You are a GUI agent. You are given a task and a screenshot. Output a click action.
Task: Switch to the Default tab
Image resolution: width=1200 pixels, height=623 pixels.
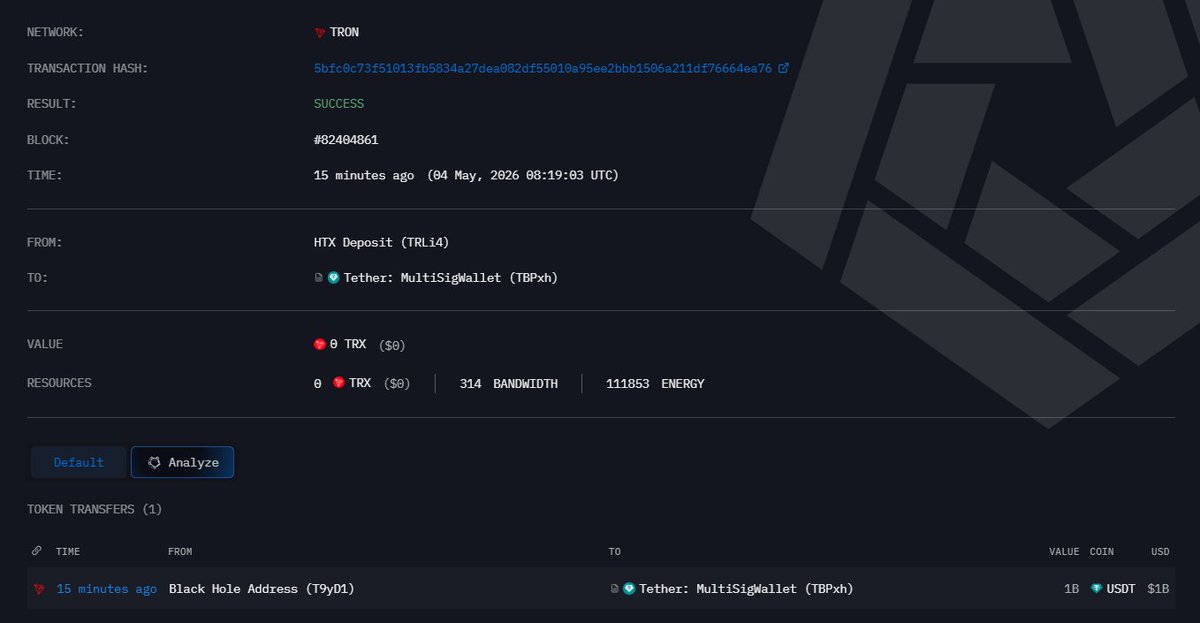pos(79,462)
